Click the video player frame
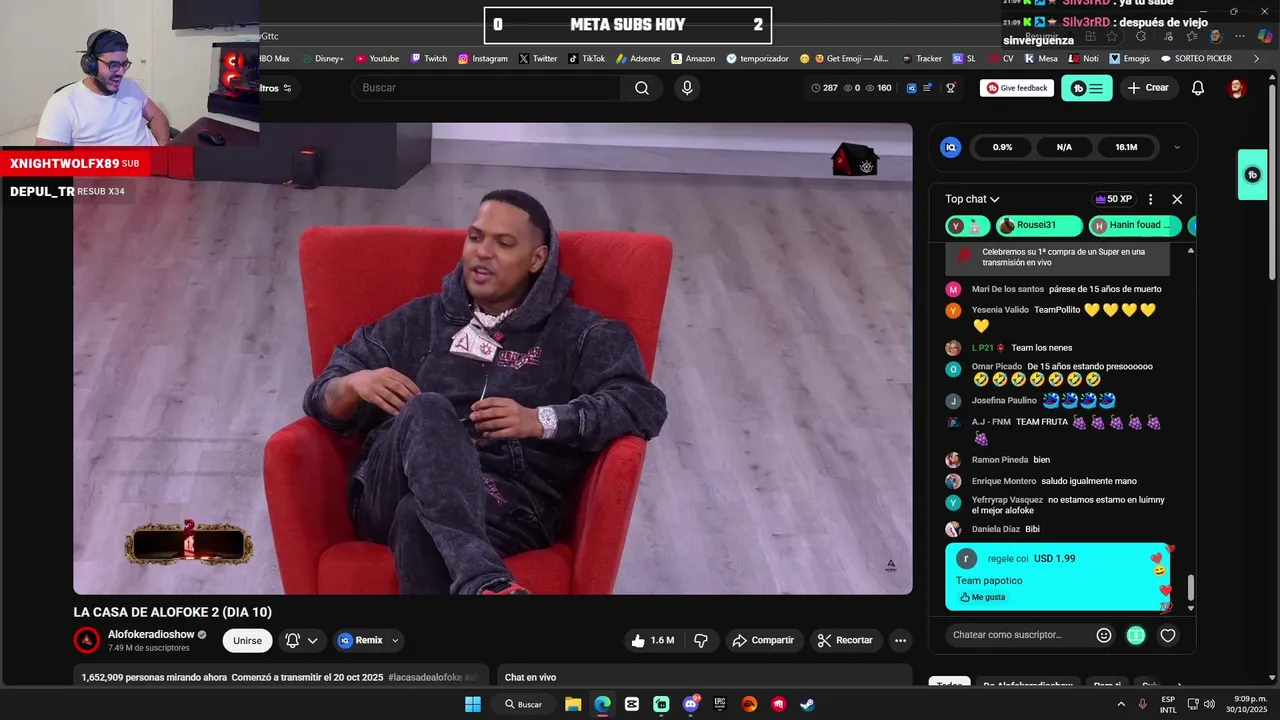This screenshot has height=720, width=1280. click(493, 358)
